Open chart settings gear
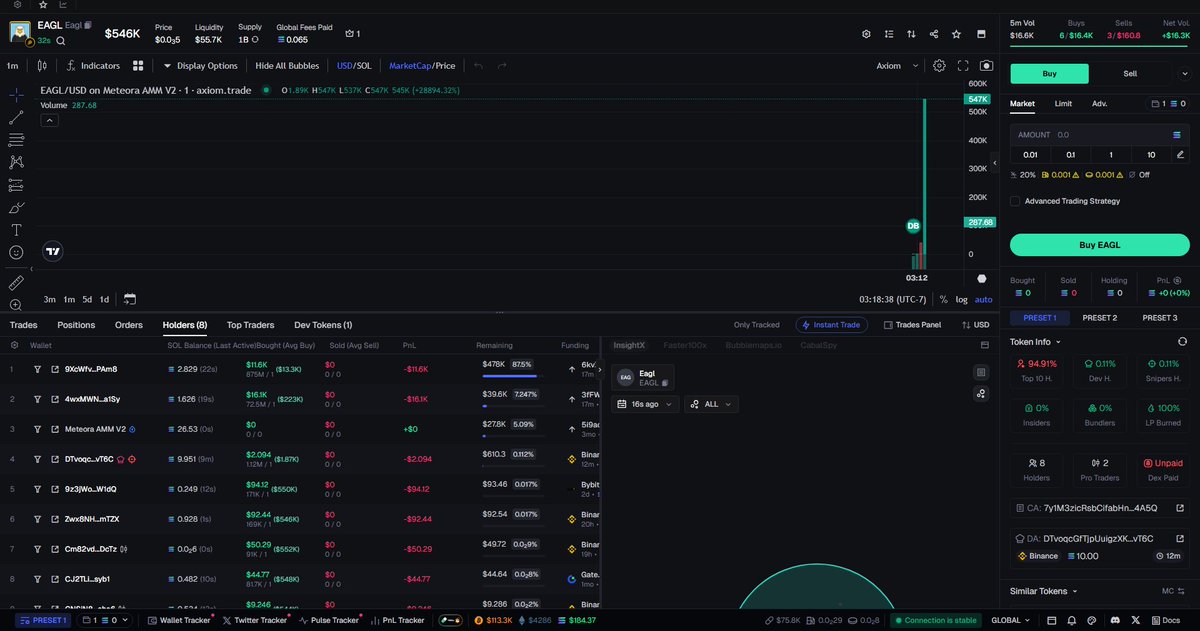 click(x=939, y=66)
